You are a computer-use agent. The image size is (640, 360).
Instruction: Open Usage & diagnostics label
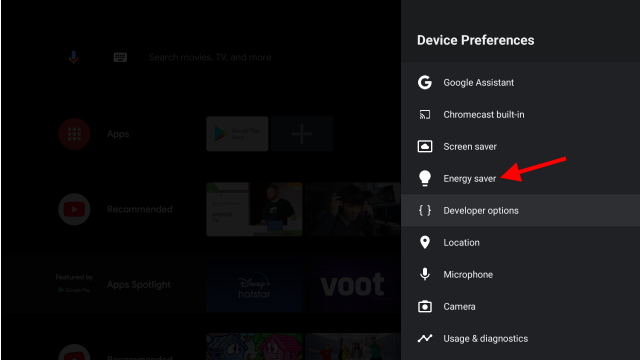(x=485, y=339)
